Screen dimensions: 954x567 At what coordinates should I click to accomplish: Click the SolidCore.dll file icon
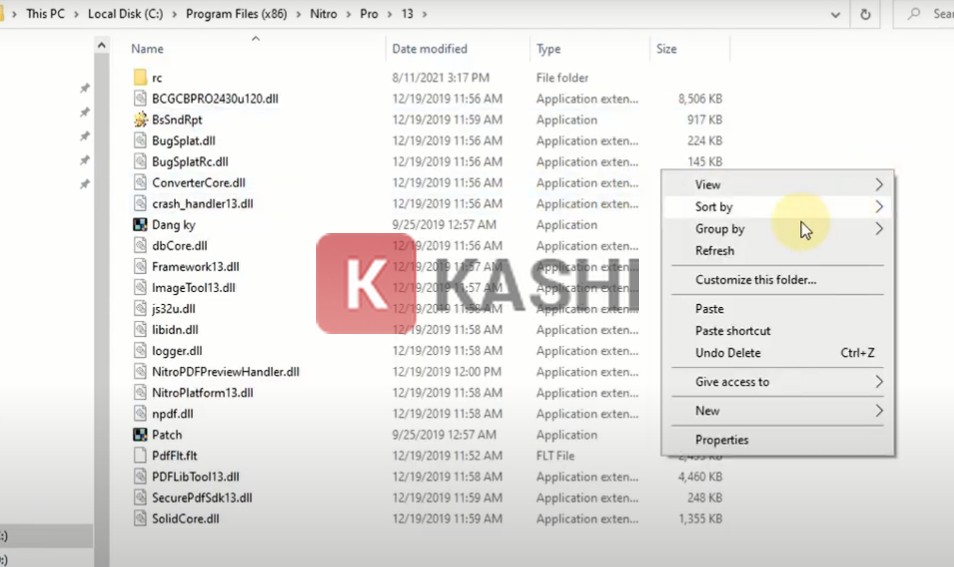140,518
